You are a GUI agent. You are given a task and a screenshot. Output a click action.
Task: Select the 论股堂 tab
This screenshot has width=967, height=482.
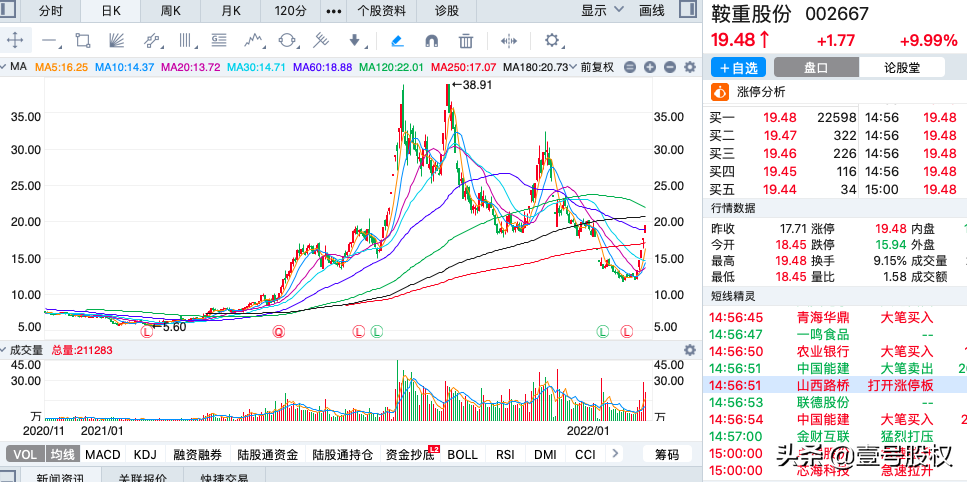pyautogui.click(x=901, y=67)
